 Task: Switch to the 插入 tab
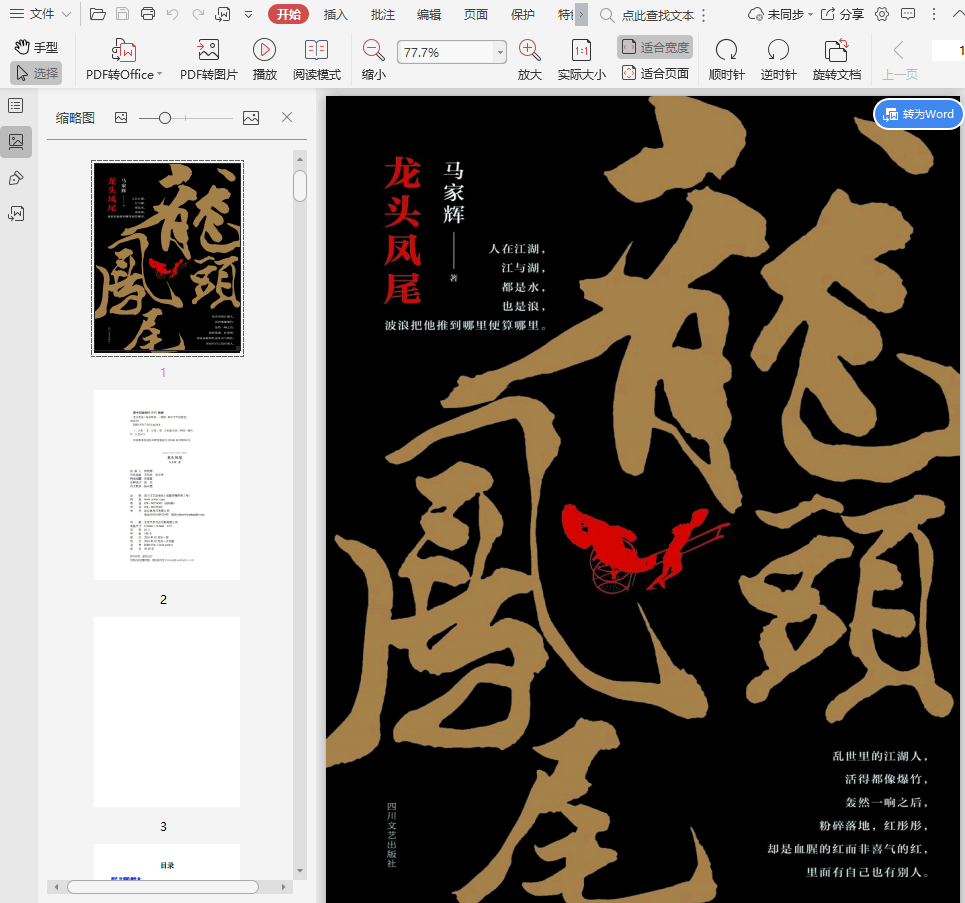pyautogui.click(x=335, y=14)
